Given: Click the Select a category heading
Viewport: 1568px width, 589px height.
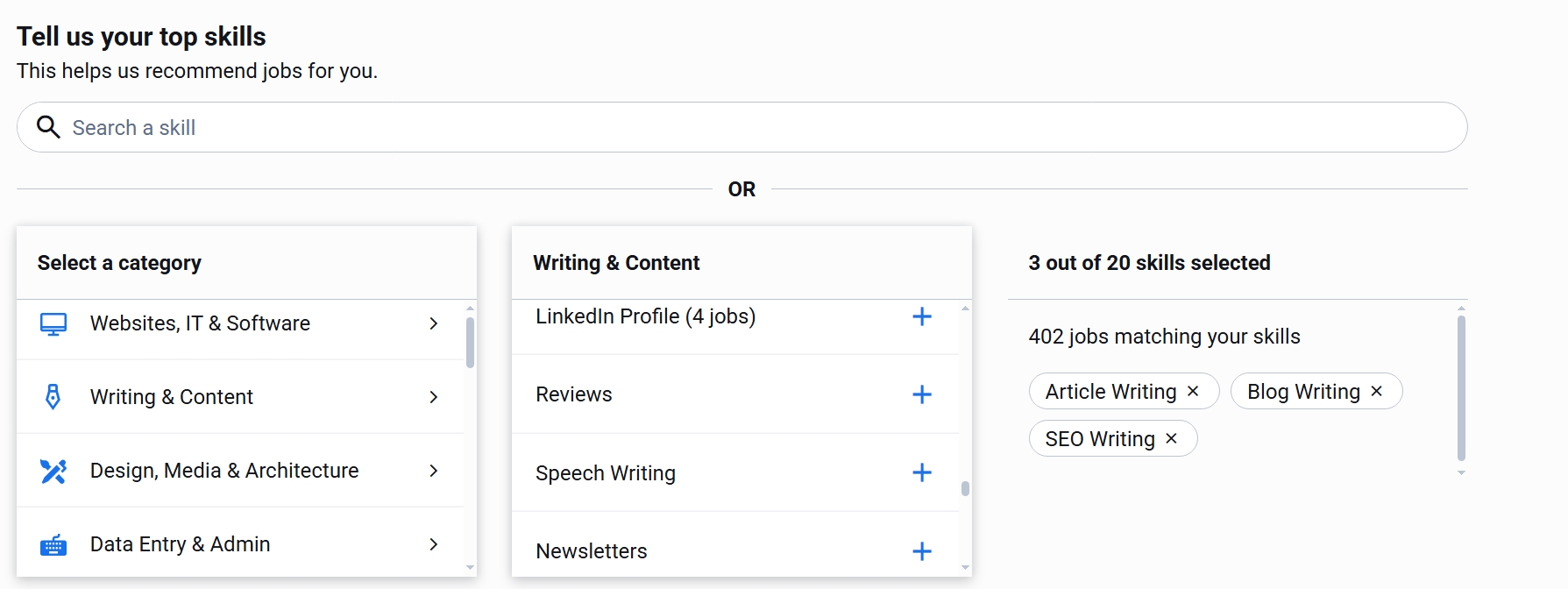Looking at the screenshot, I should [119, 263].
